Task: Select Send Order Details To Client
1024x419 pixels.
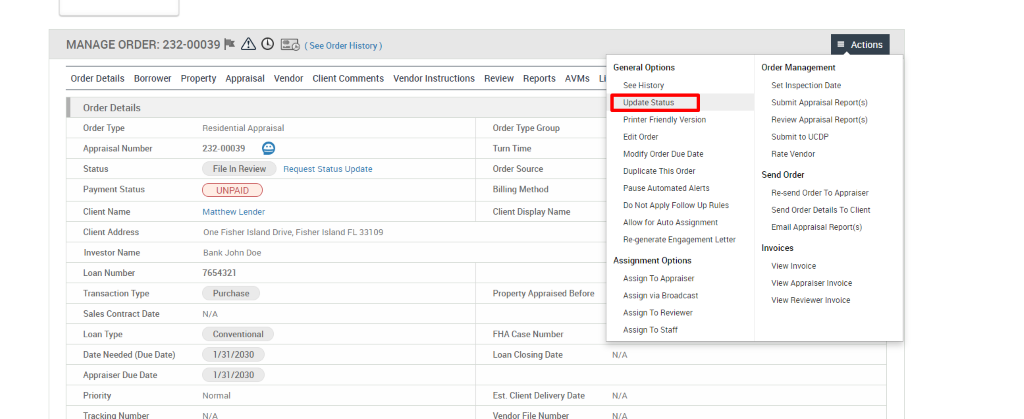Action: point(820,210)
